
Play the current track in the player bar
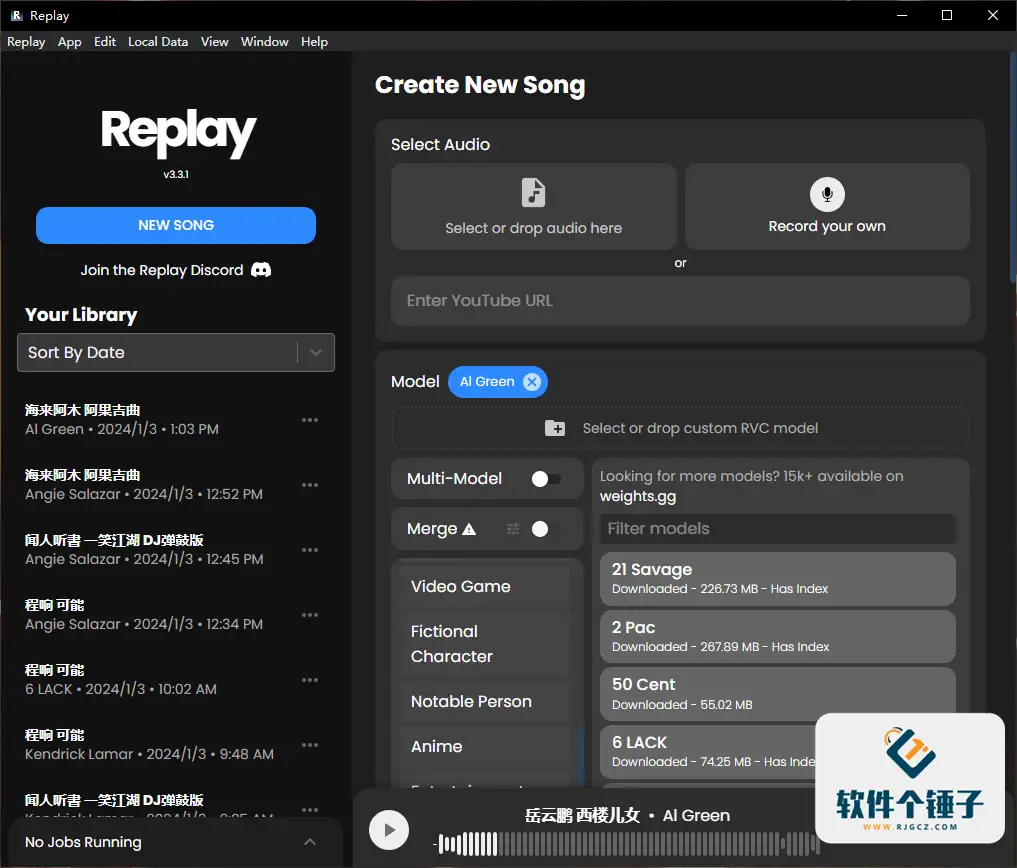click(389, 830)
